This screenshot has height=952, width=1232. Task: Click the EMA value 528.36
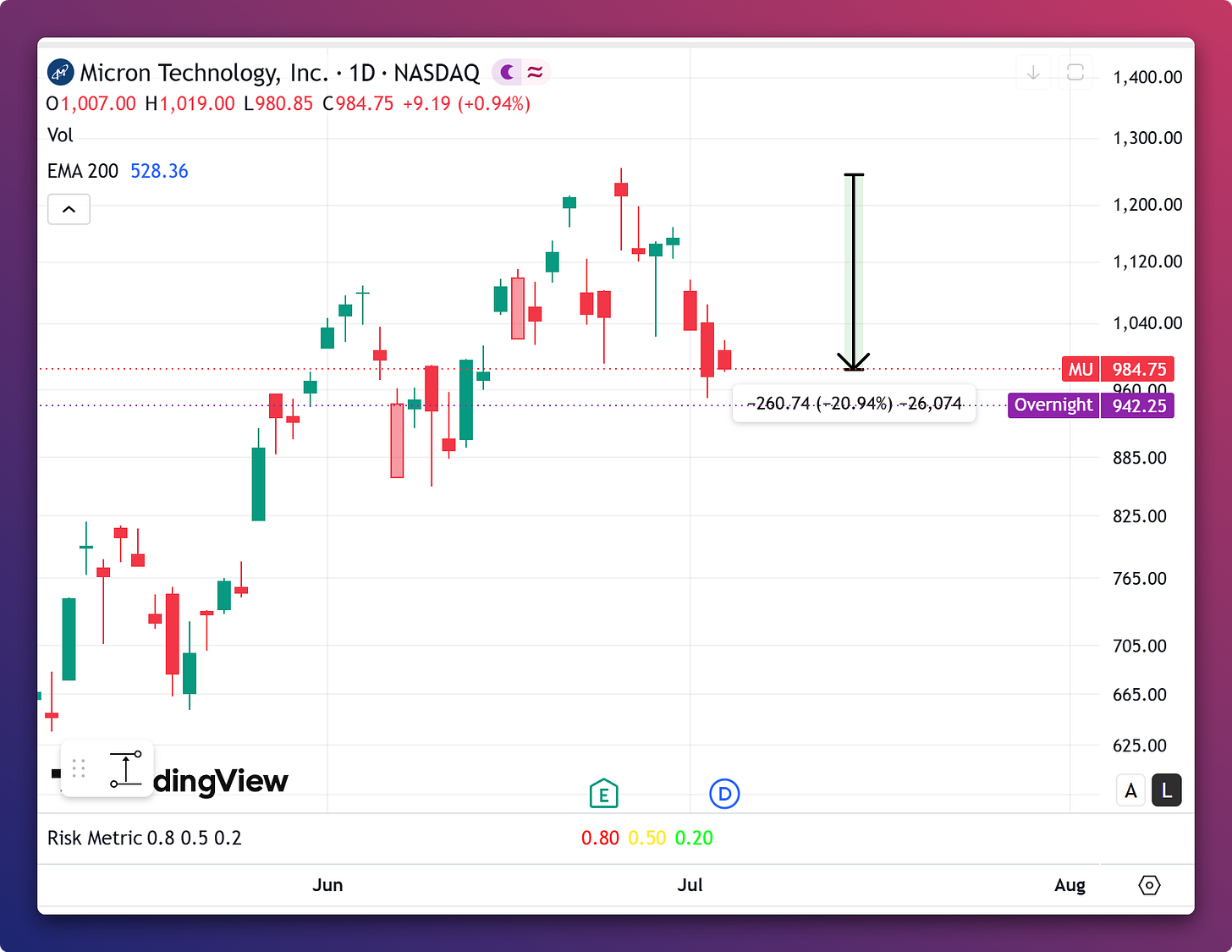click(159, 171)
